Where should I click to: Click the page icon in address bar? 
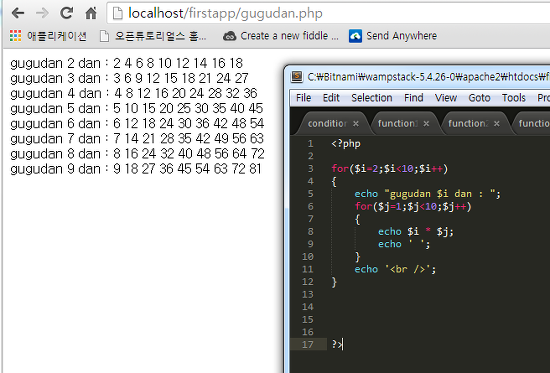tap(118, 13)
